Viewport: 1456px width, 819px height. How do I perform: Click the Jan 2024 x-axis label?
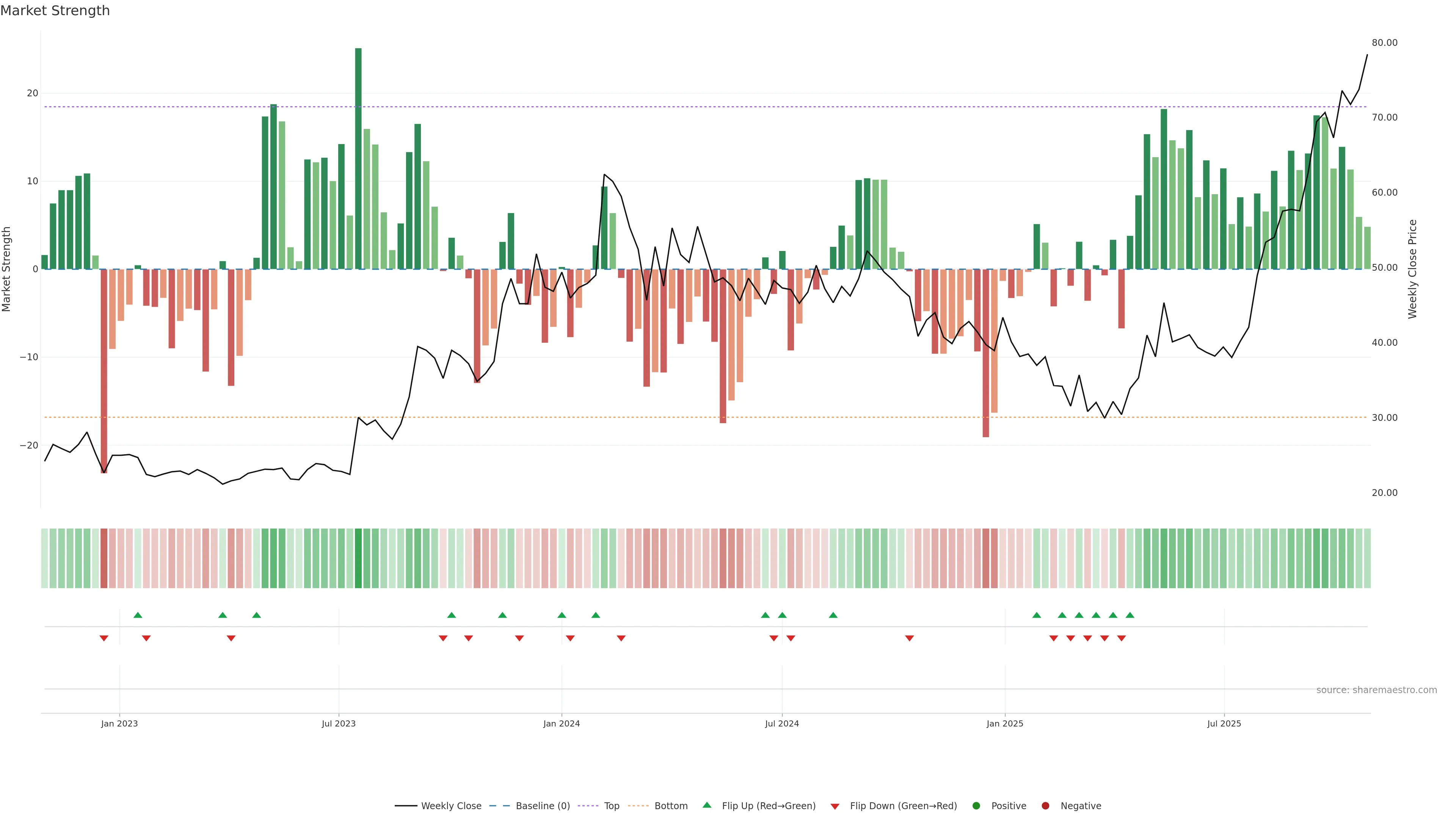561,723
